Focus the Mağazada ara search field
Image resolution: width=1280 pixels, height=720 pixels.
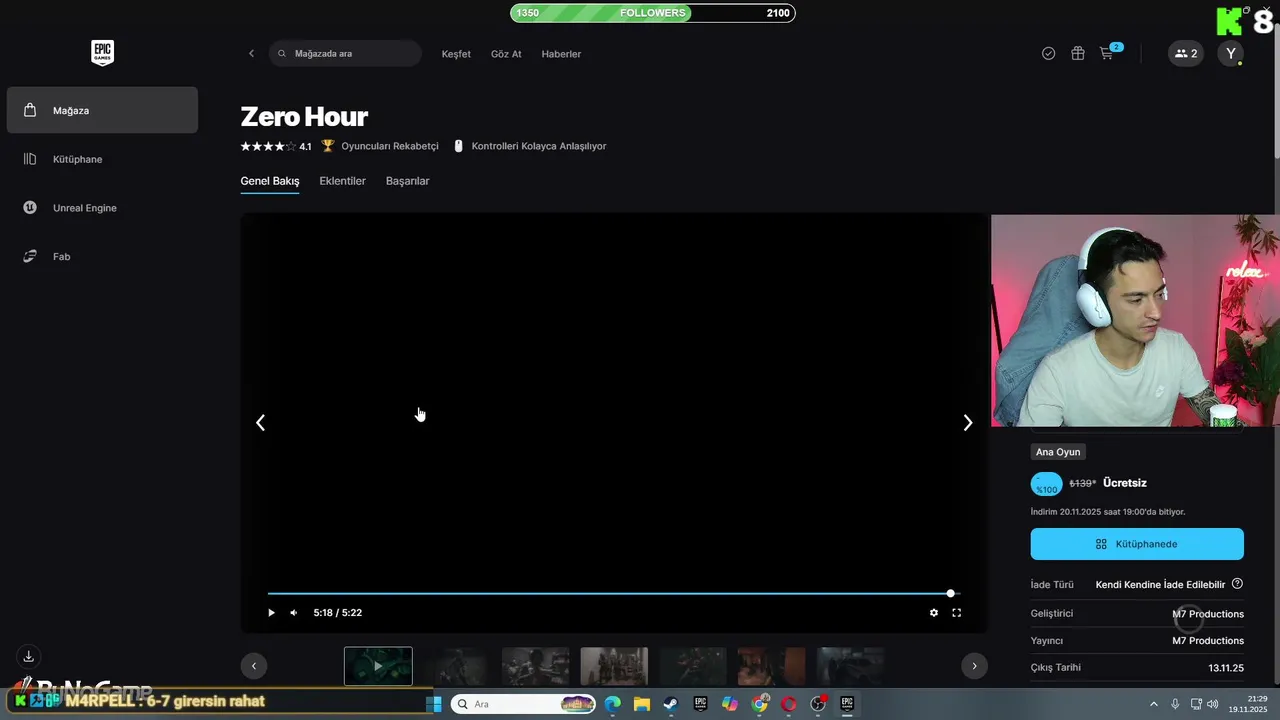click(x=345, y=54)
